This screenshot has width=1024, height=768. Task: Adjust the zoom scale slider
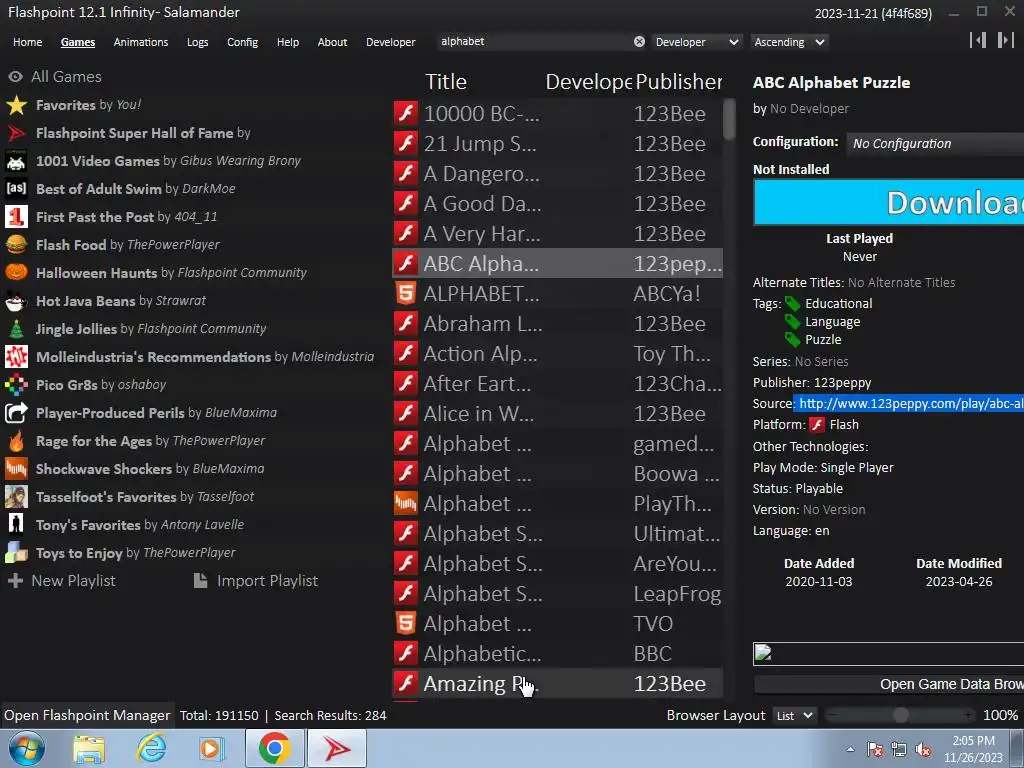point(900,716)
